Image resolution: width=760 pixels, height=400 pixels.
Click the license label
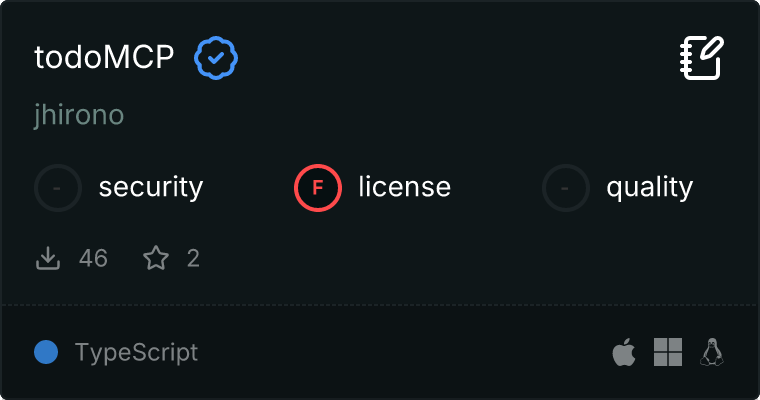[x=404, y=187]
